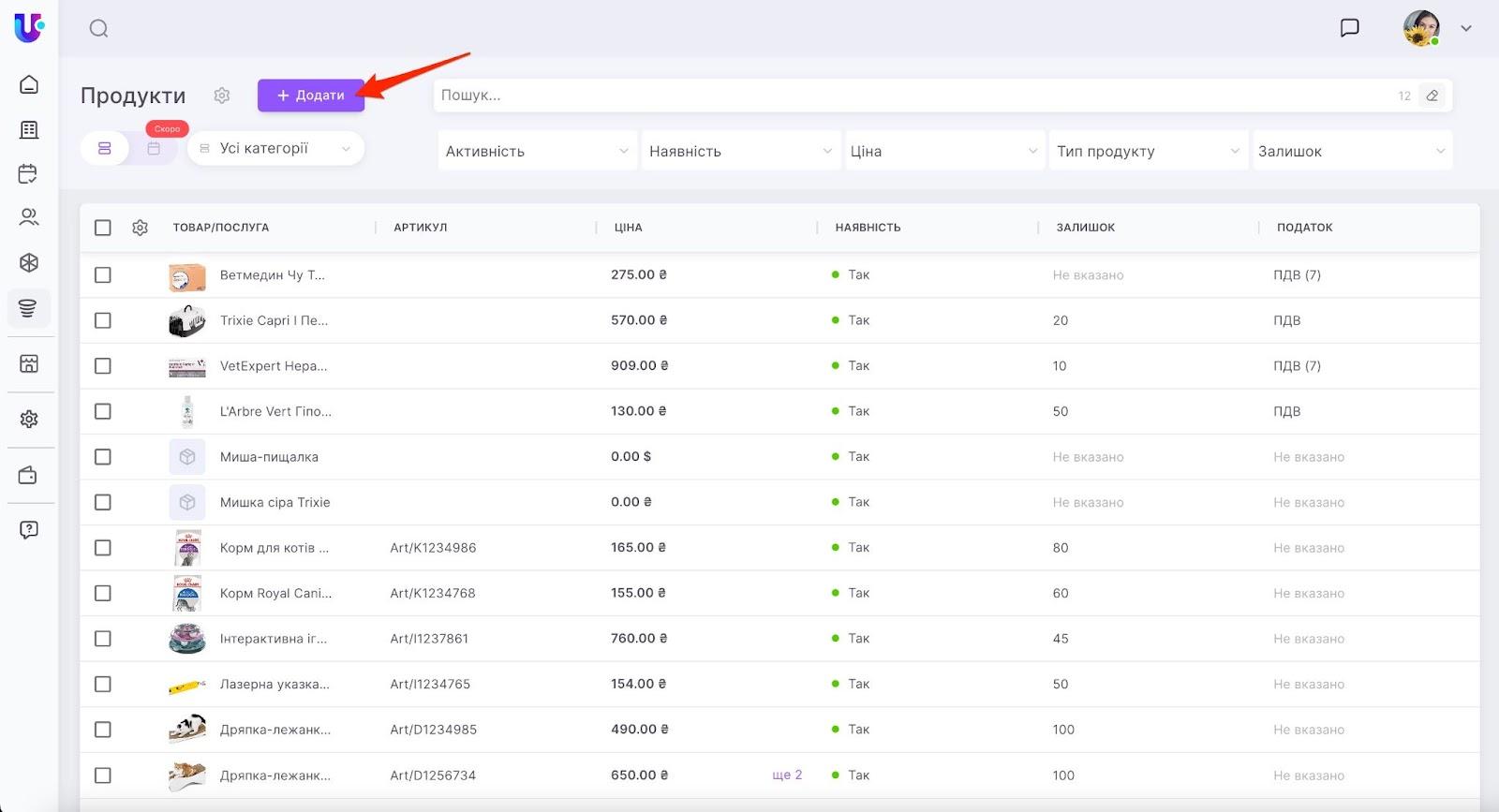Image resolution: width=1499 pixels, height=812 pixels.
Task: Click the calendar icon in sidebar
Action: pyautogui.click(x=29, y=173)
